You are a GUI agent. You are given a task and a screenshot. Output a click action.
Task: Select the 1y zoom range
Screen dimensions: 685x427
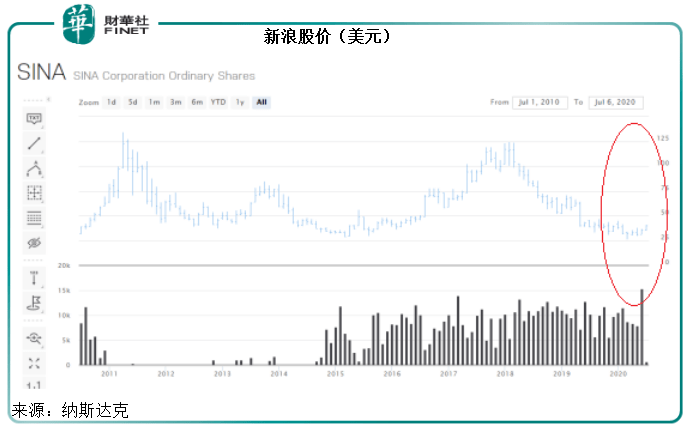[240, 102]
